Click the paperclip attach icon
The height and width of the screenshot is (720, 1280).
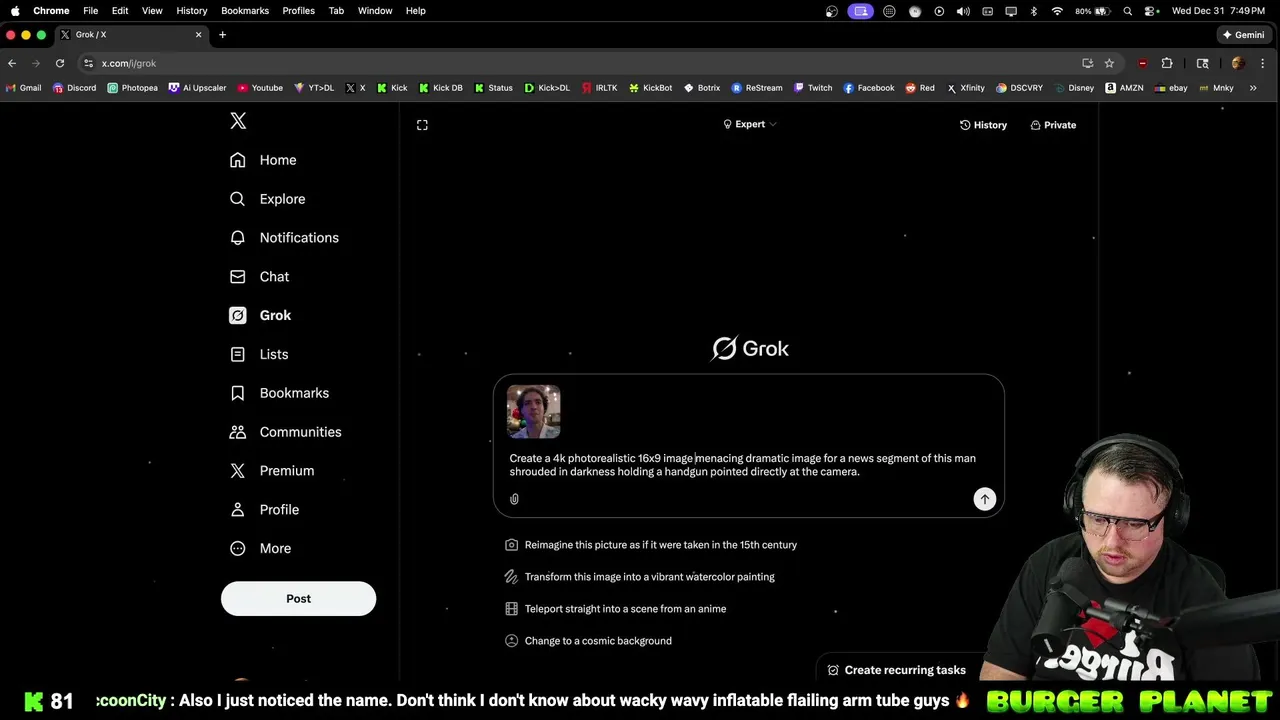click(514, 499)
